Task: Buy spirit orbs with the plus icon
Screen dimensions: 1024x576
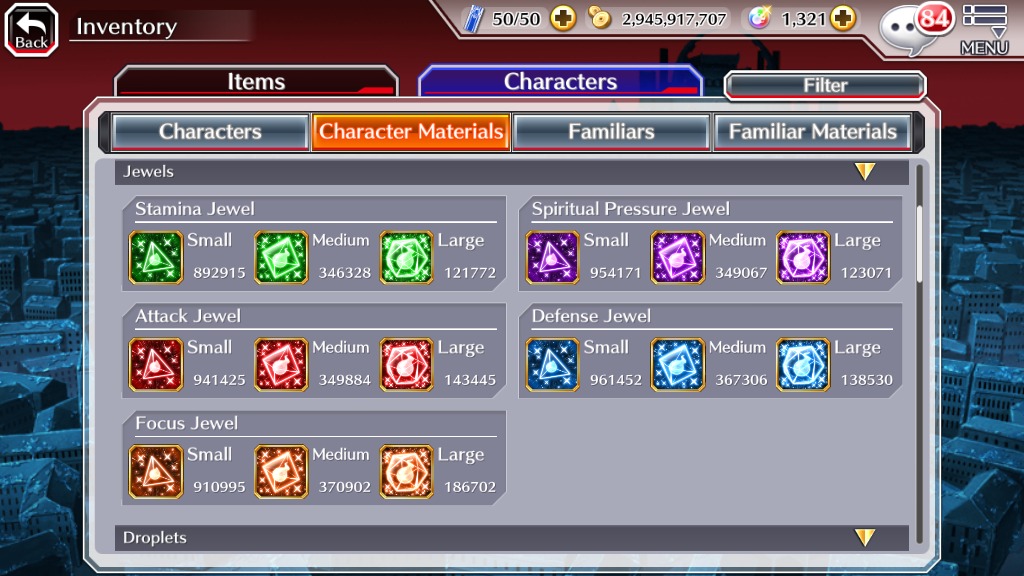Action: click(843, 18)
